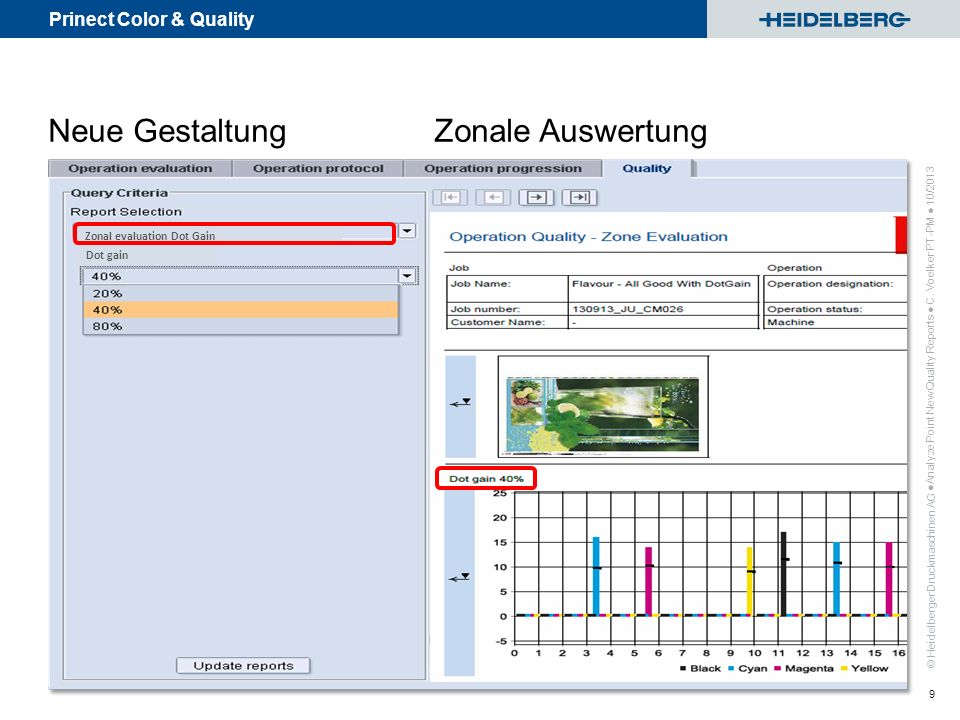
Task: Open the Report Selection dropdown arrow
Action: pyautogui.click(x=407, y=231)
